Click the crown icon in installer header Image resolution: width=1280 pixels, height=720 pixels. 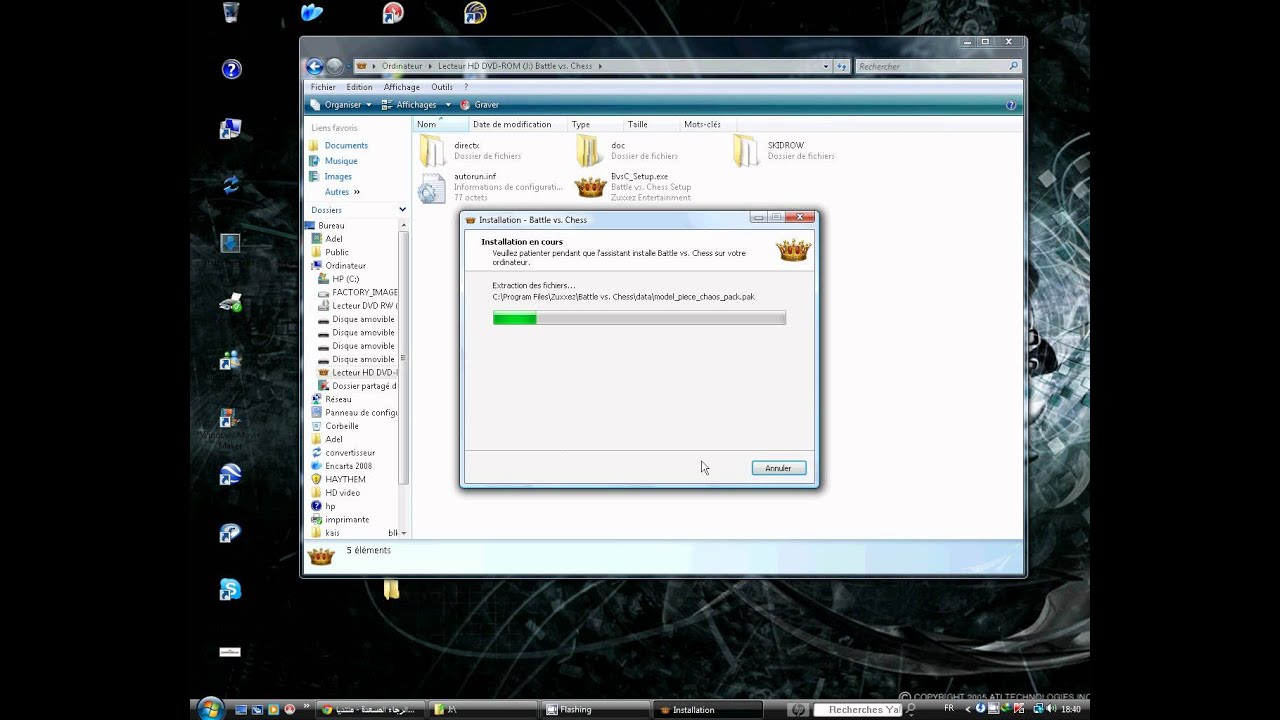793,250
